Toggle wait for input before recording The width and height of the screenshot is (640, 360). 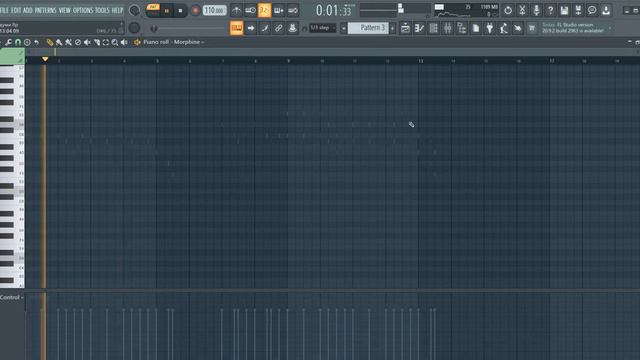251,10
